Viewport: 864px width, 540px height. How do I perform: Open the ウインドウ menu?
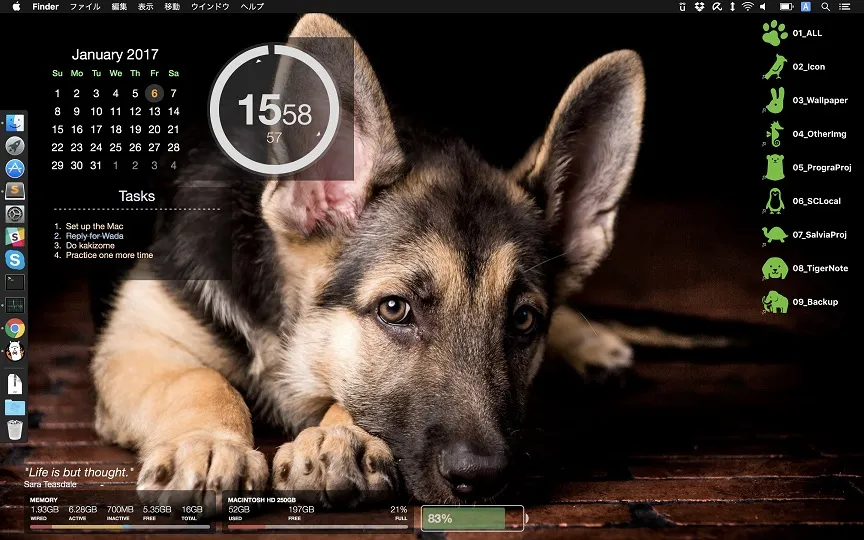point(210,7)
